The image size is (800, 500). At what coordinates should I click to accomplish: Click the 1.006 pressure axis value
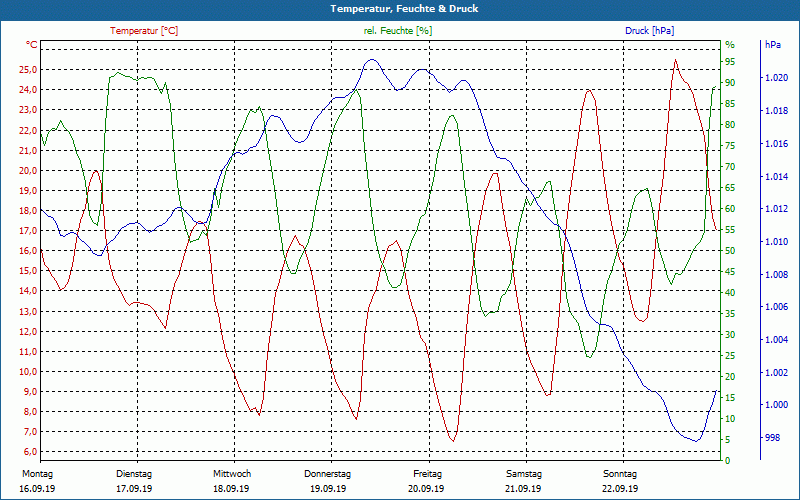(x=777, y=307)
